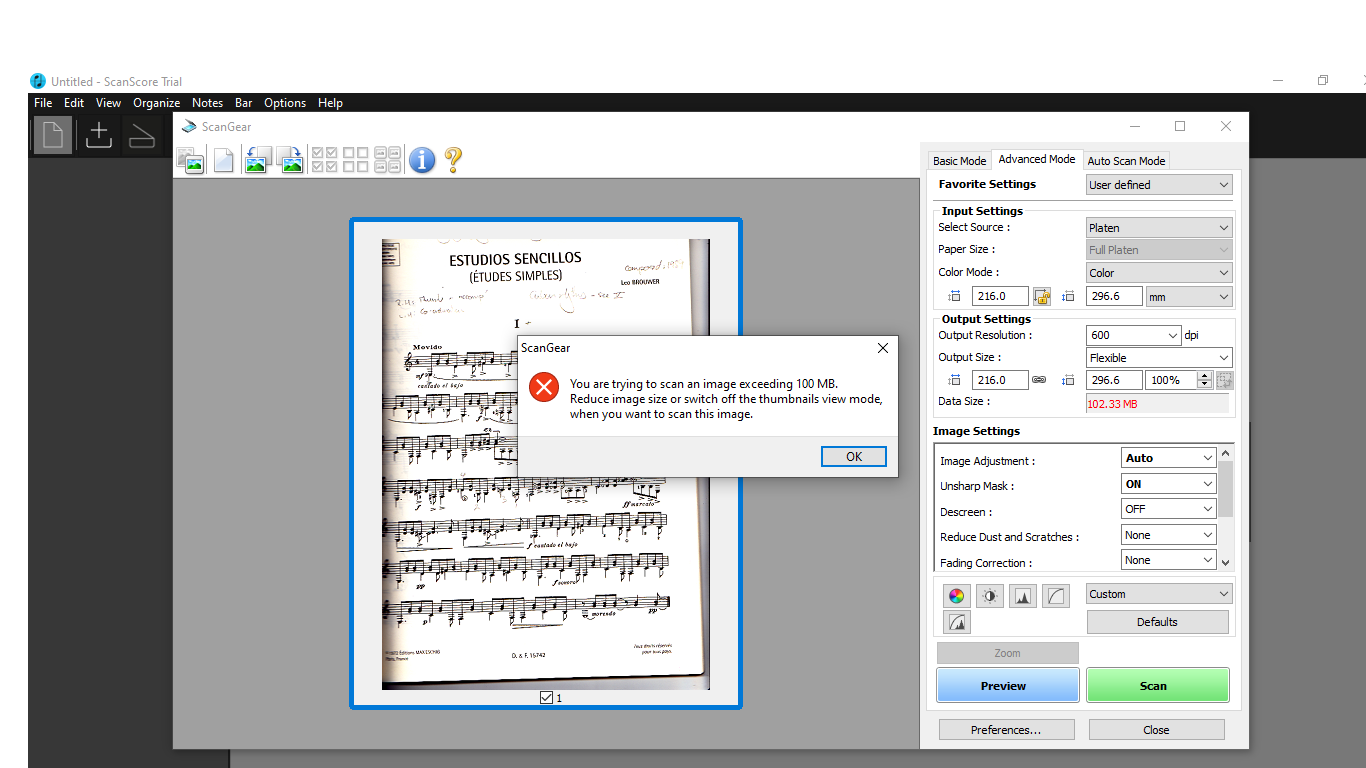The image size is (1366, 768).
Task: Open the Tone Curve settings button
Action: pos(1056,596)
